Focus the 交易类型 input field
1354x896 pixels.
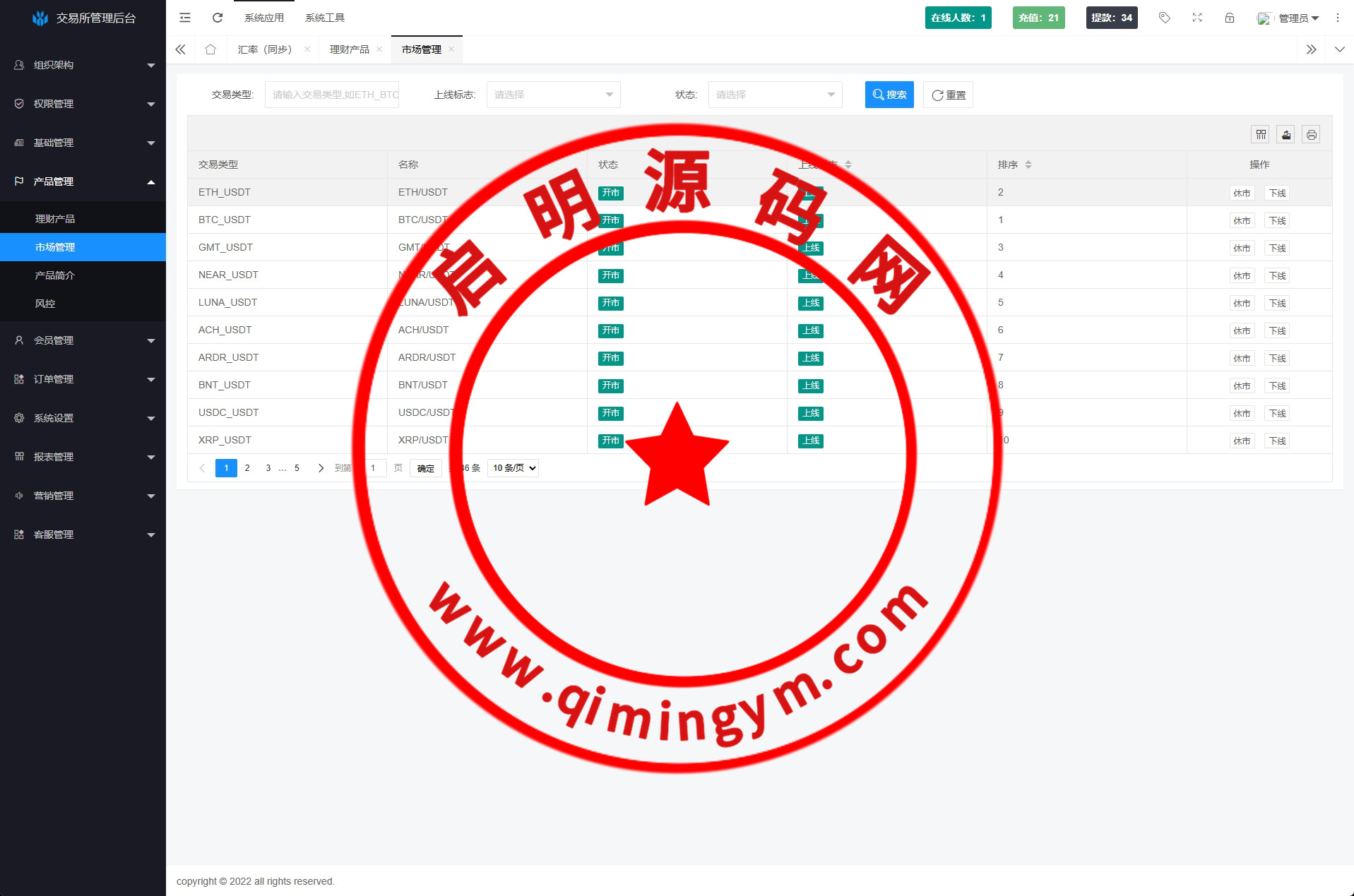[x=332, y=95]
